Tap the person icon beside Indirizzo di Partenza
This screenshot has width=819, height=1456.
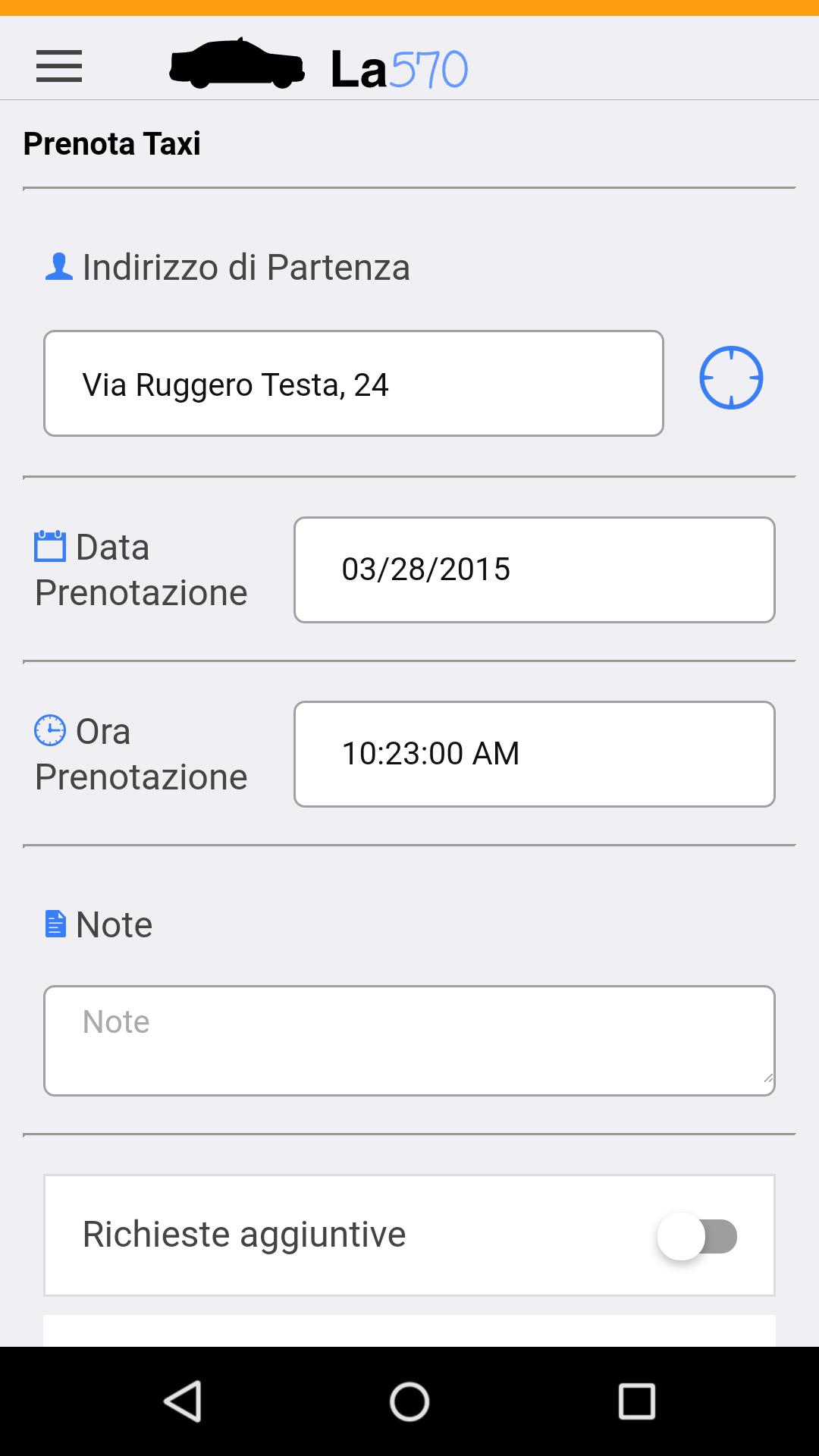click(x=58, y=267)
